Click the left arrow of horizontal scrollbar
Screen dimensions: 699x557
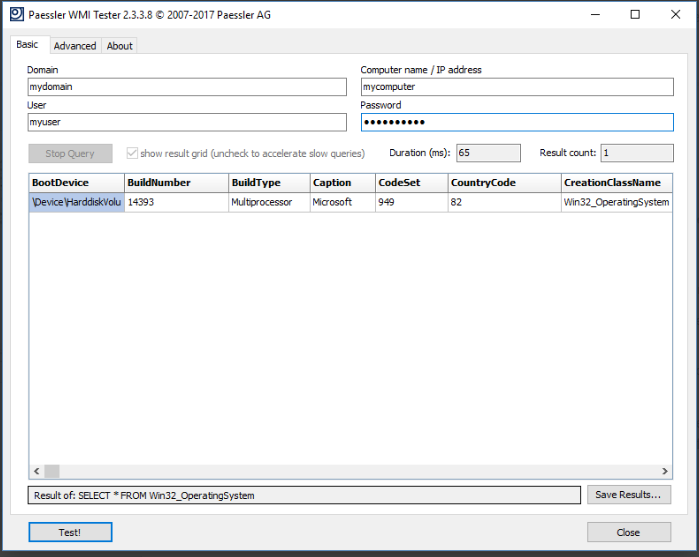[x=37, y=471]
